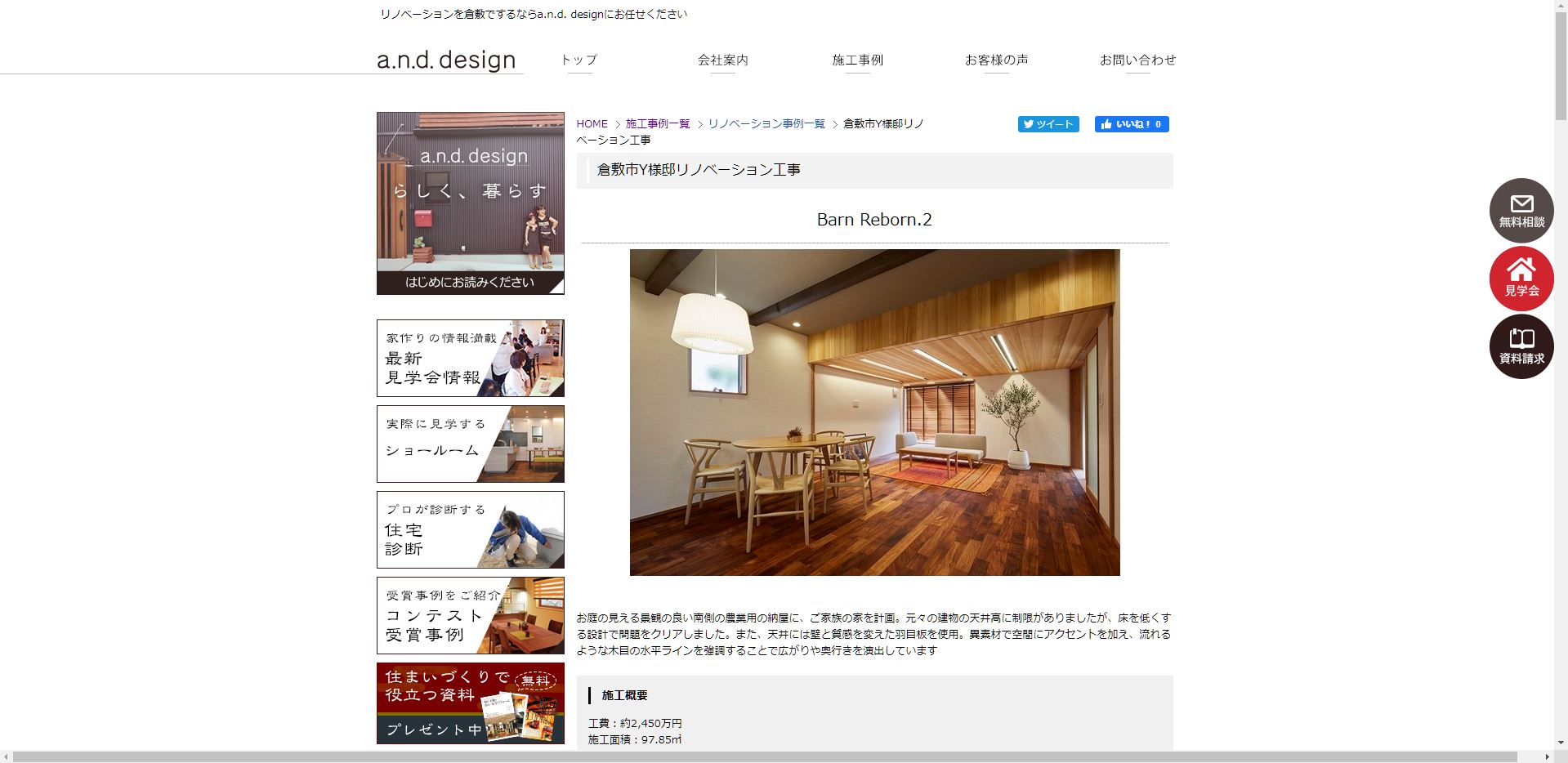Click the scroll-up arrow of vertical scrollbar

(x=1561, y=7)
